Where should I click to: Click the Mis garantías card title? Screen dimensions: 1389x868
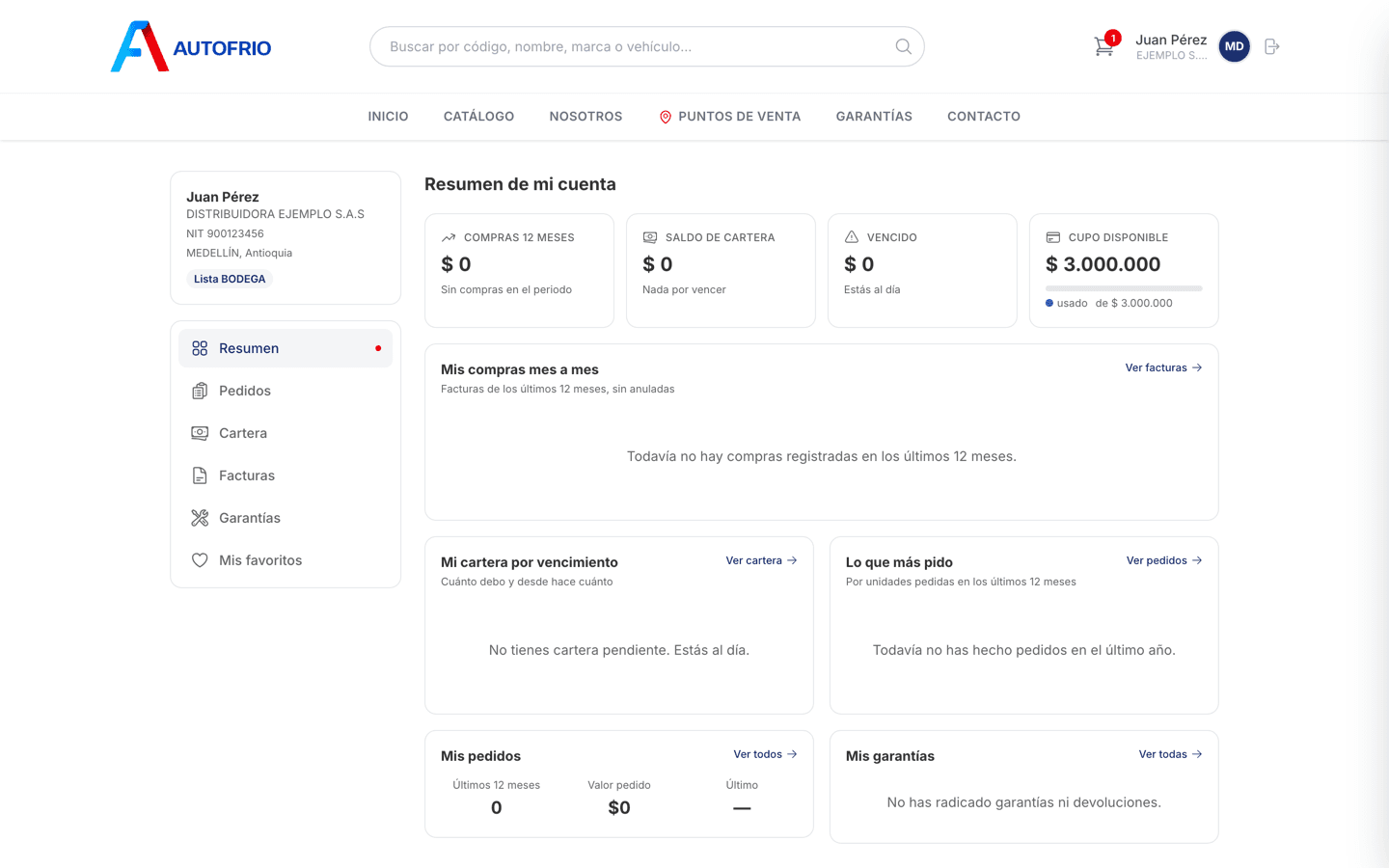coord(890,756)
